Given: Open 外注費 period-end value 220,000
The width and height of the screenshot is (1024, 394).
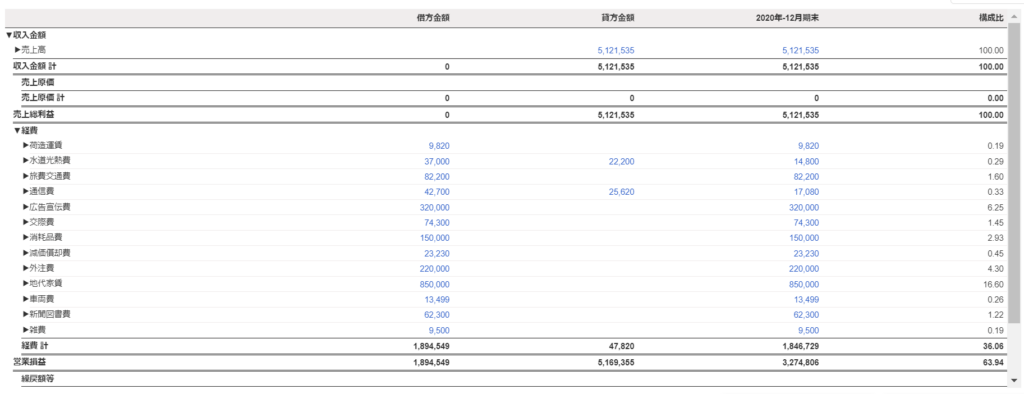Looking at the screenshot, I should 804,269.
